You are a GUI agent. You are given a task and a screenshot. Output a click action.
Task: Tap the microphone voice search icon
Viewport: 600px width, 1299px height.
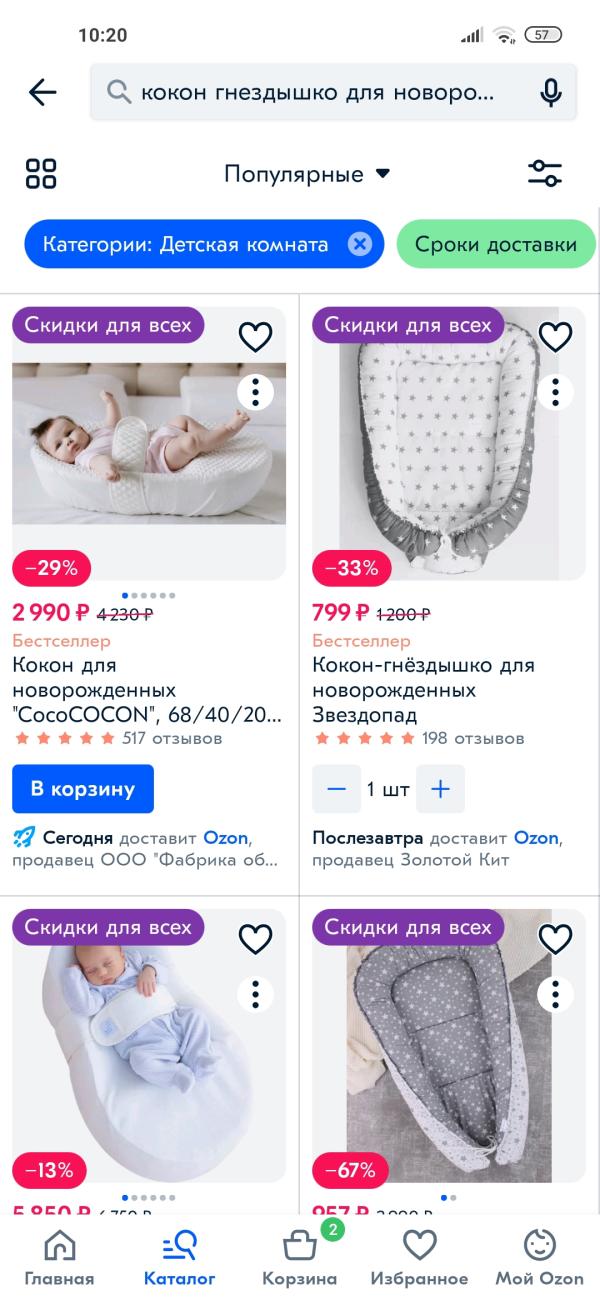tap(550, 93)
